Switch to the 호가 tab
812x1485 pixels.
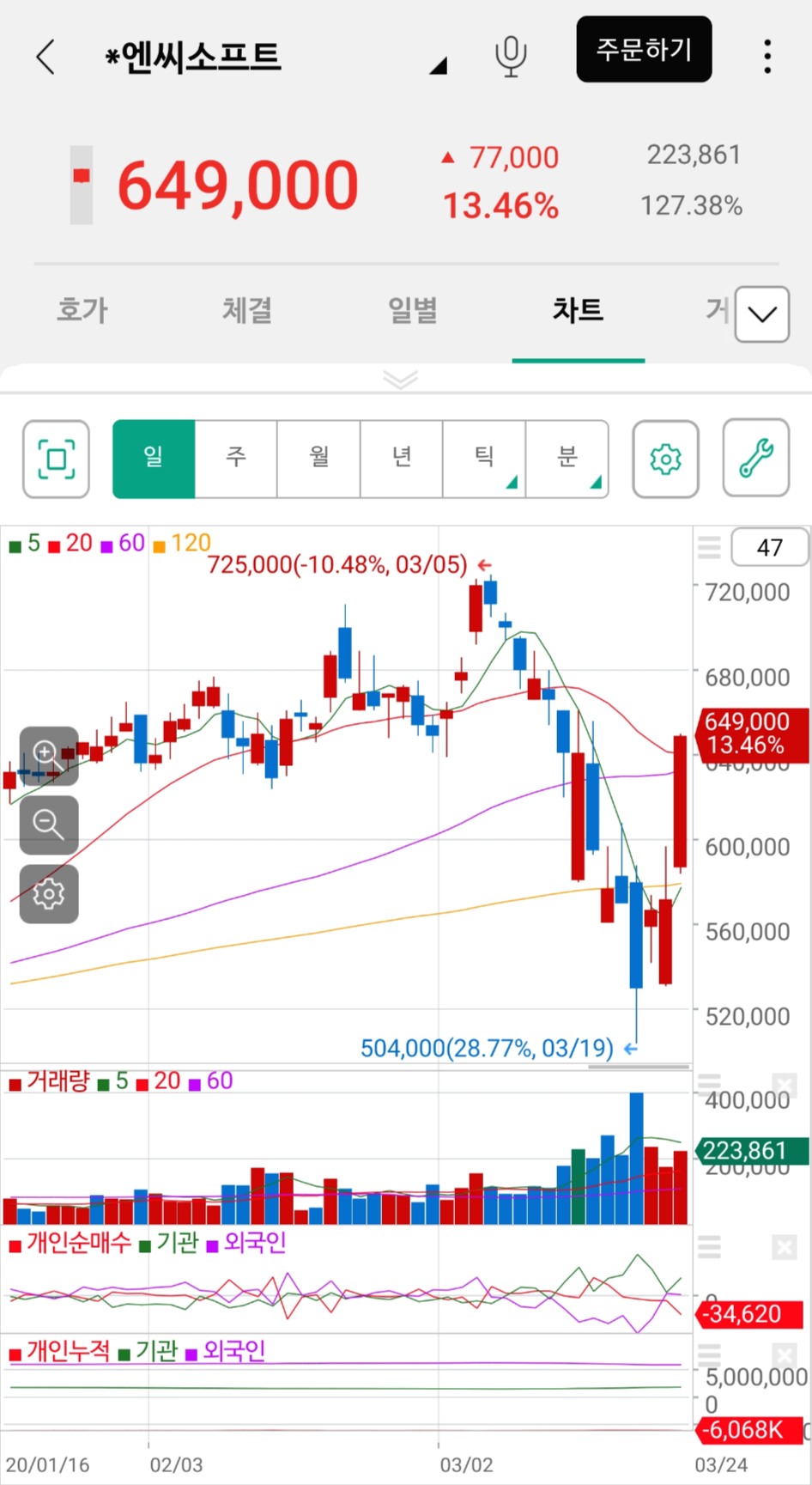tap(82, 310)
